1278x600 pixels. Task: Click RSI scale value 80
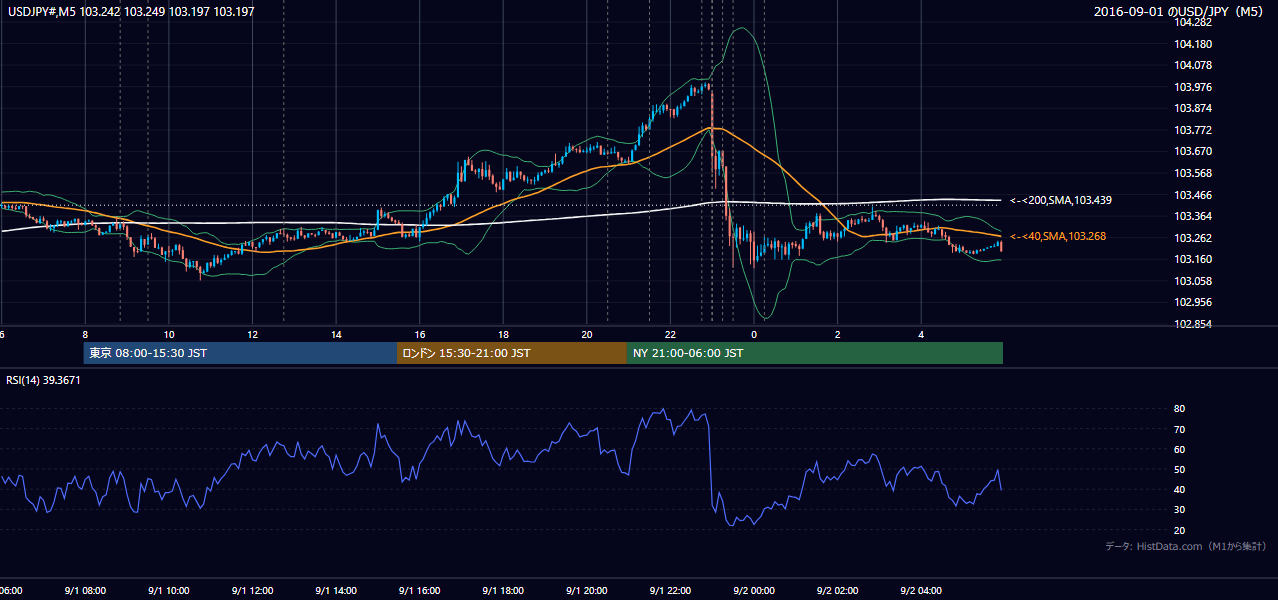(1179, 409)
